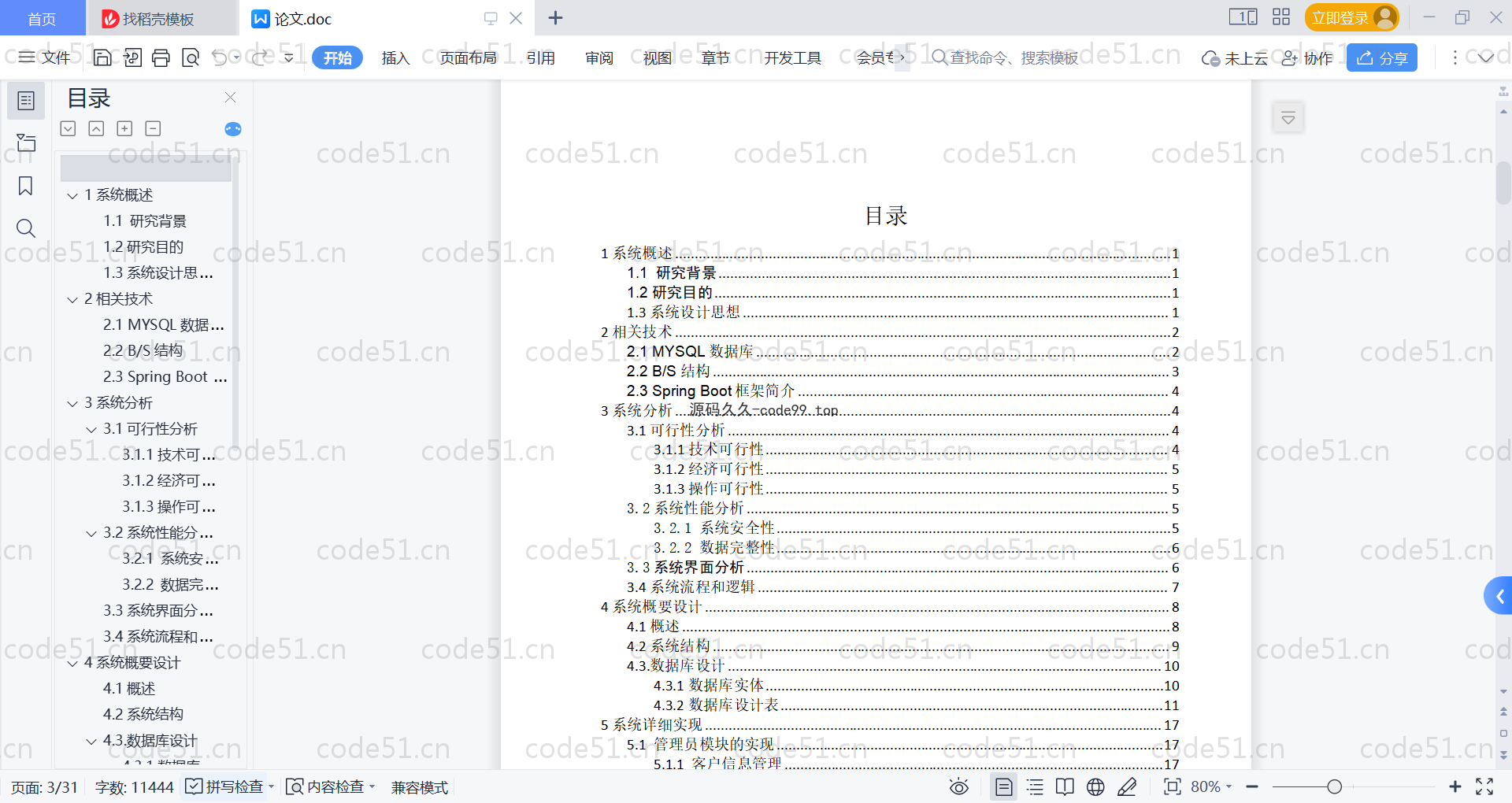Click the Save icon in the quick toolbar
Screen dimensions: 1512x803
(x=102, y=57)
